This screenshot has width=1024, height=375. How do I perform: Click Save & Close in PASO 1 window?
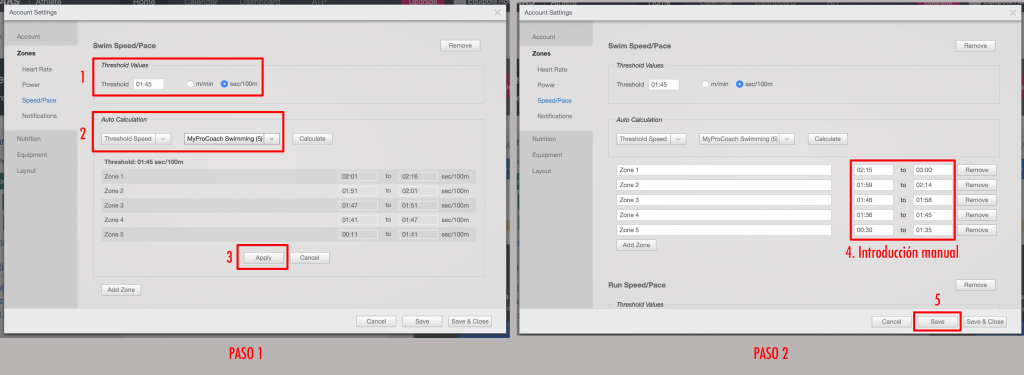(470, 321)
